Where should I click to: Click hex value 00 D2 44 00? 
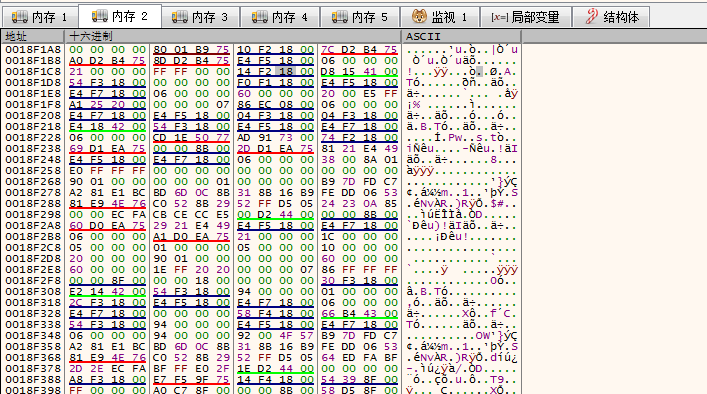click(275, 215)
